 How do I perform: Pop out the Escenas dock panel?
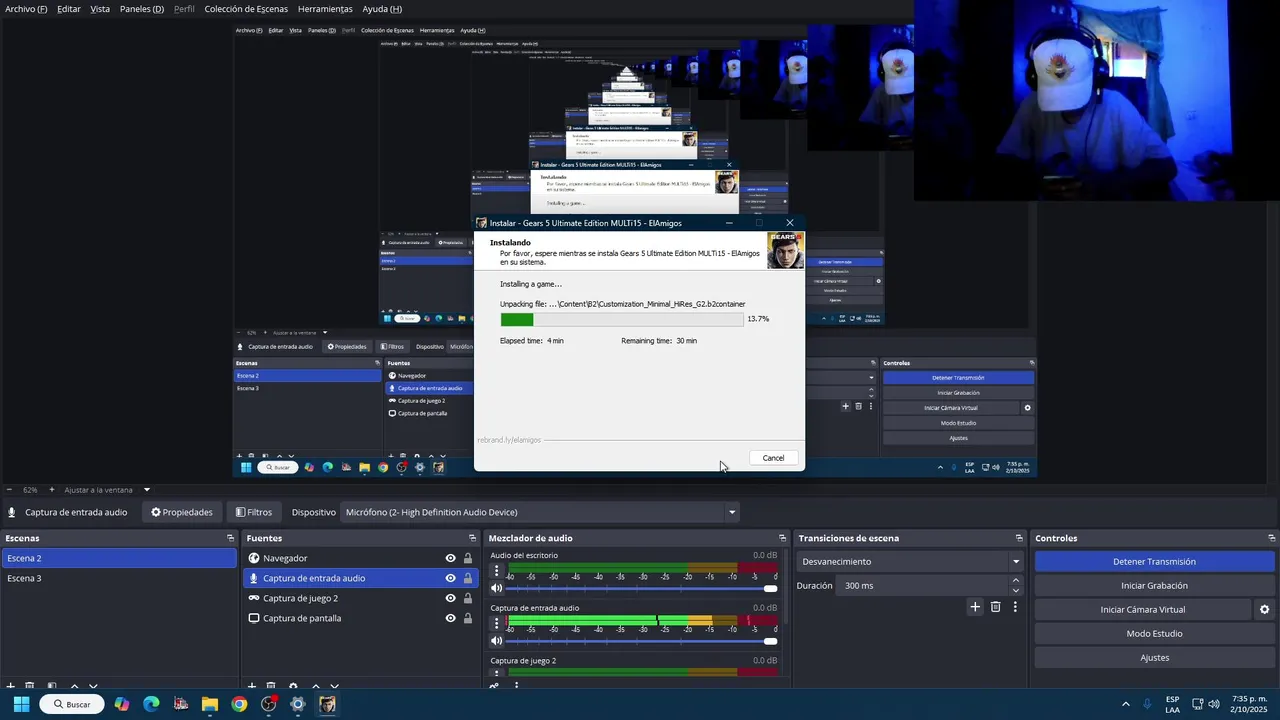230,538
